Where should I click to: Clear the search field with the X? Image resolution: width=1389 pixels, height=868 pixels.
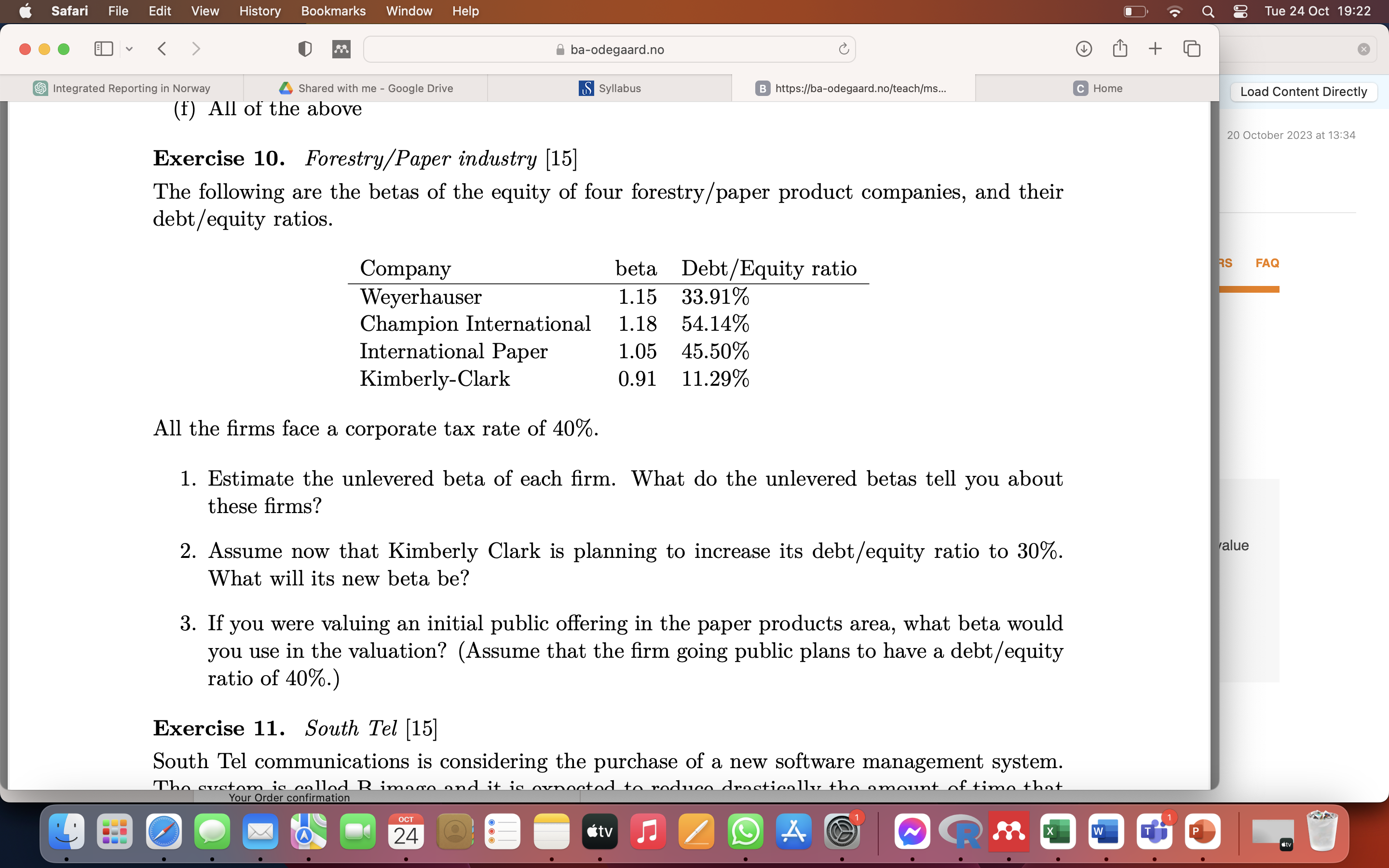[1363, 49]
